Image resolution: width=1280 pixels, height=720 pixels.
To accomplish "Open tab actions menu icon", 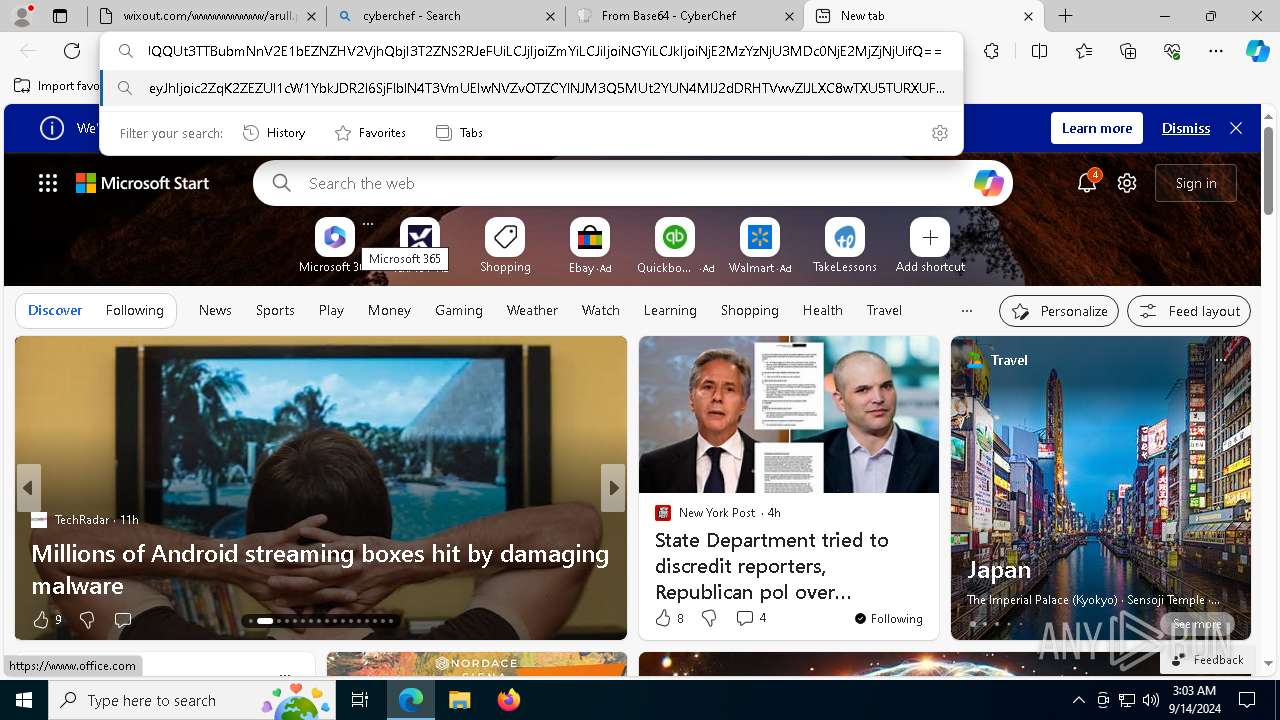I will pos(60,16).
